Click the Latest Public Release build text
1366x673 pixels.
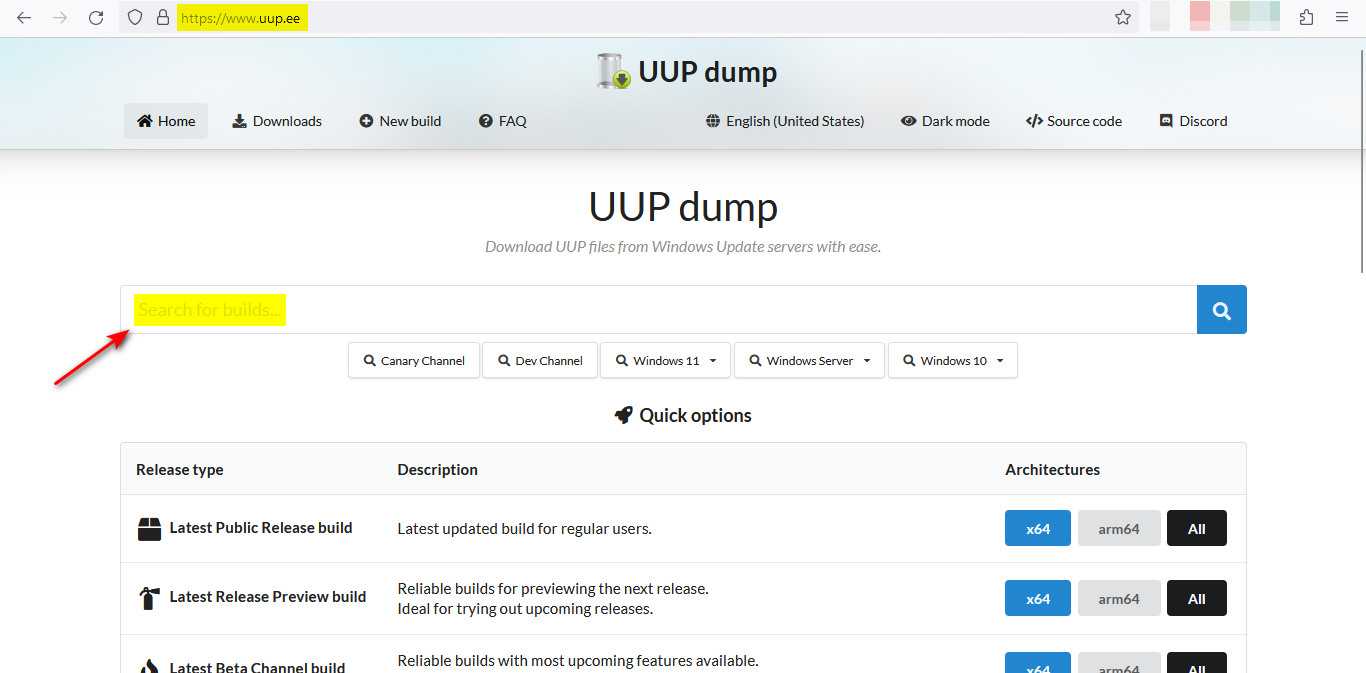click(x=261, y=528)
